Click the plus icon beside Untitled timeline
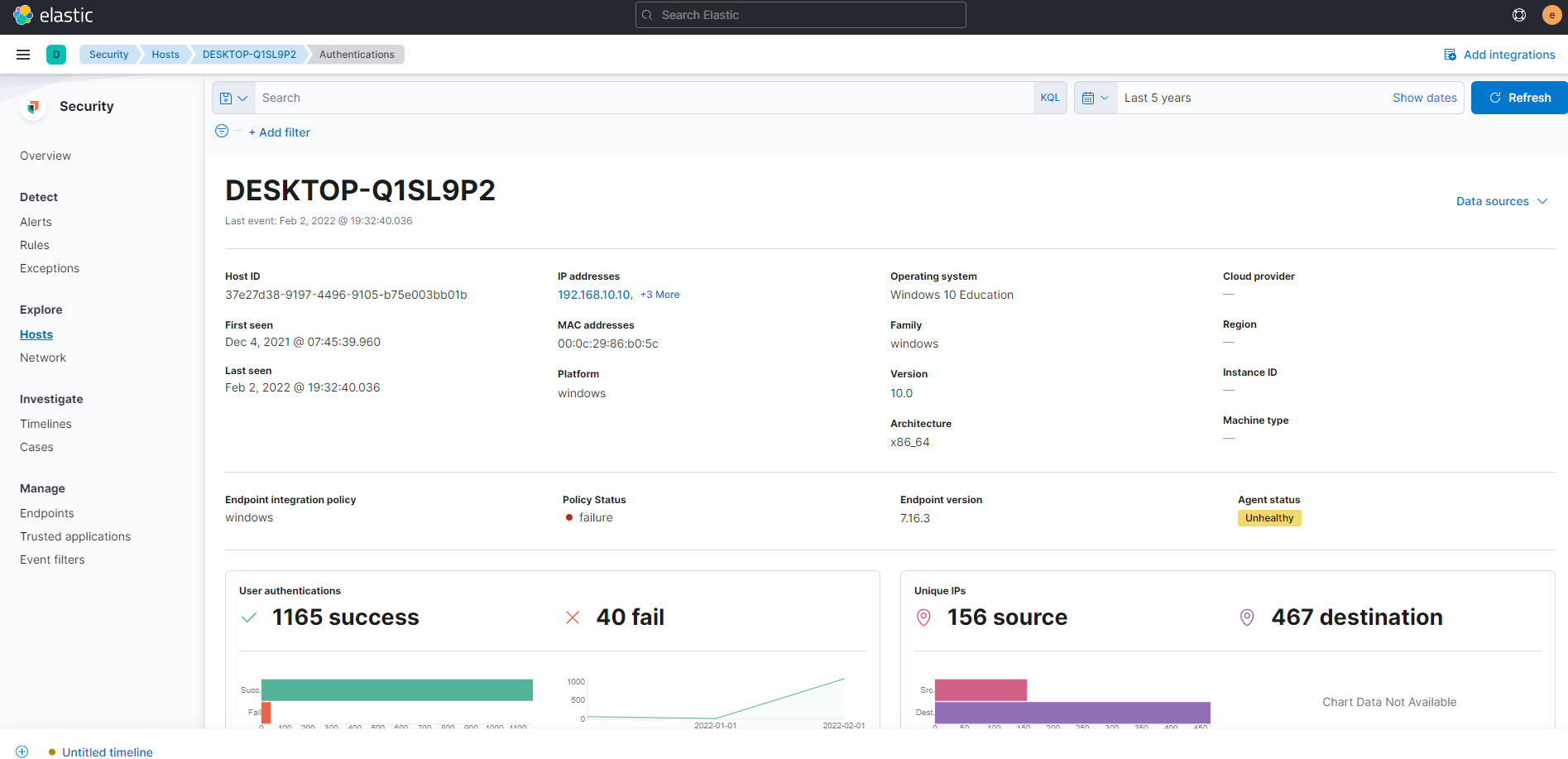 coord(22,752)
